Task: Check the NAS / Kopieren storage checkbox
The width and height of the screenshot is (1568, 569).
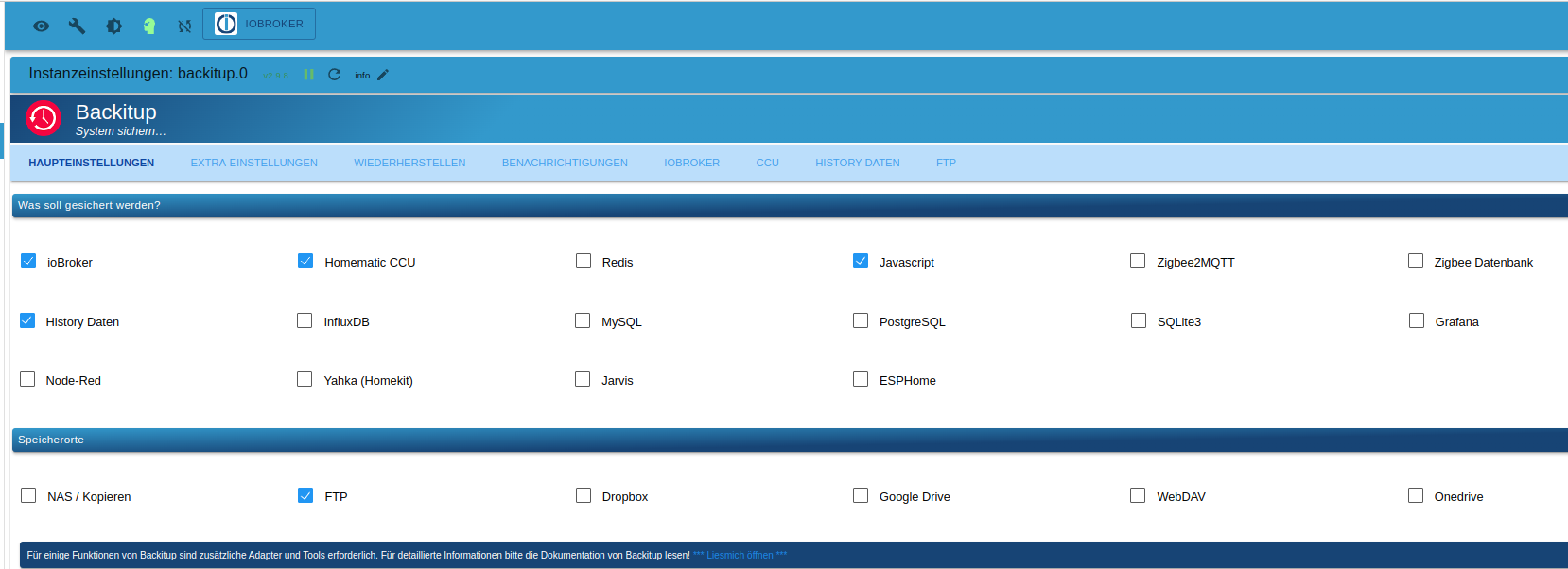Action: tap(28, 495)
